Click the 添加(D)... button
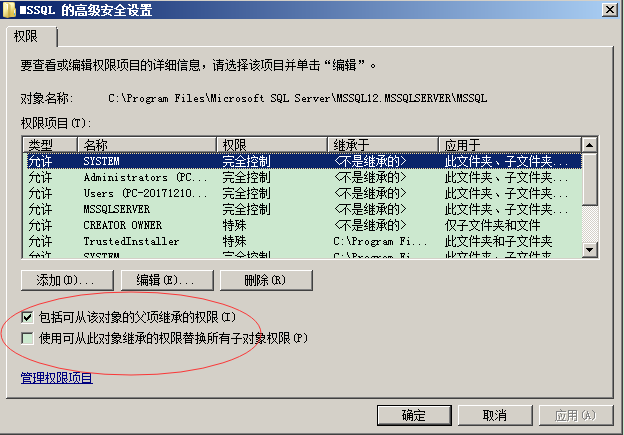This screenshot has width=624, height=435. (x=67, y=280)
